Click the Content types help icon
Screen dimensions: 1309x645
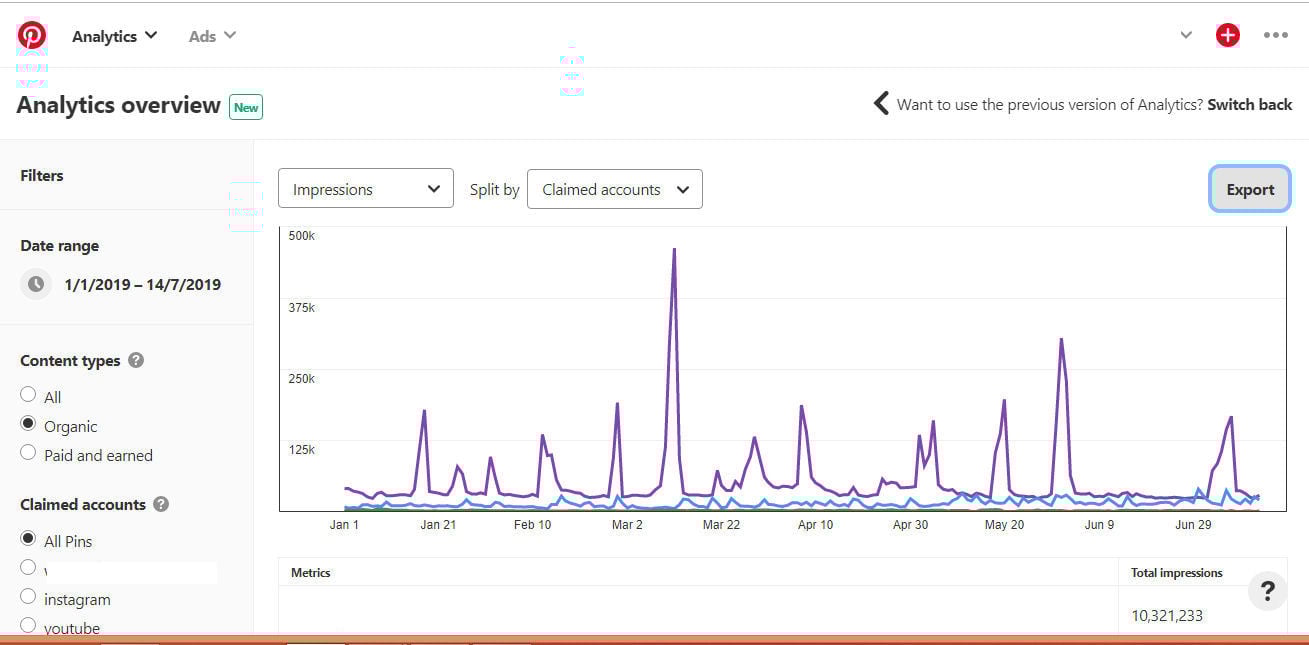click(136, 360)
